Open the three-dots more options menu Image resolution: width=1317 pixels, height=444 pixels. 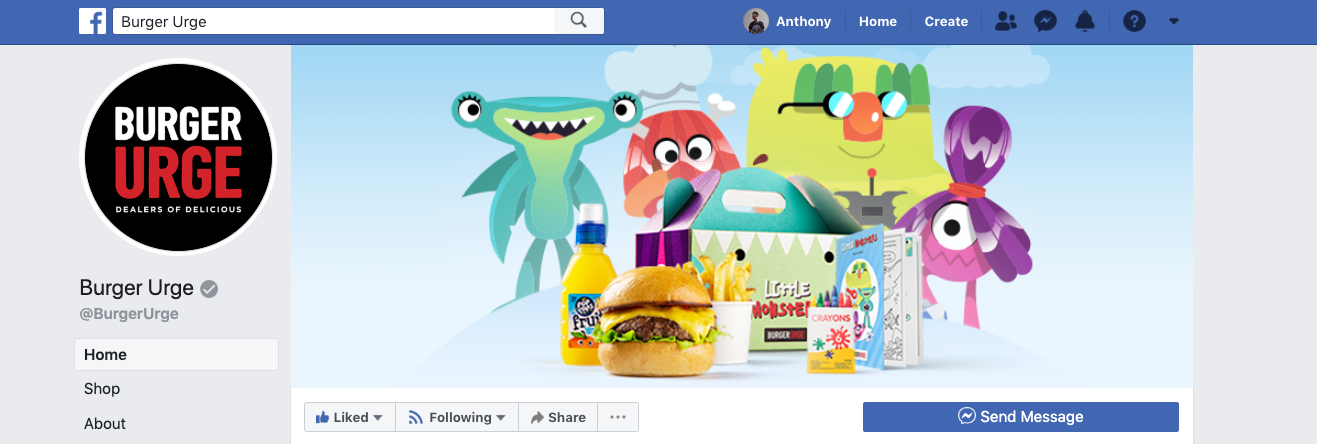point(618,417)
